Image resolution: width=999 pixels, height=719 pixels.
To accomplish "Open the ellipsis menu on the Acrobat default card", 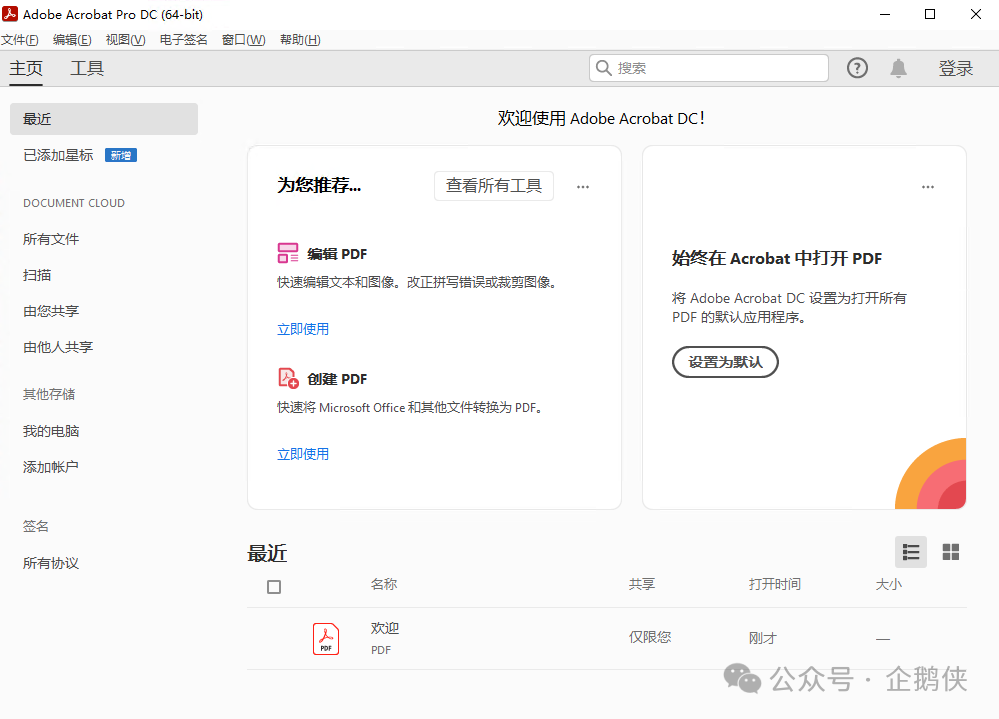I will (x=927, y=186).
